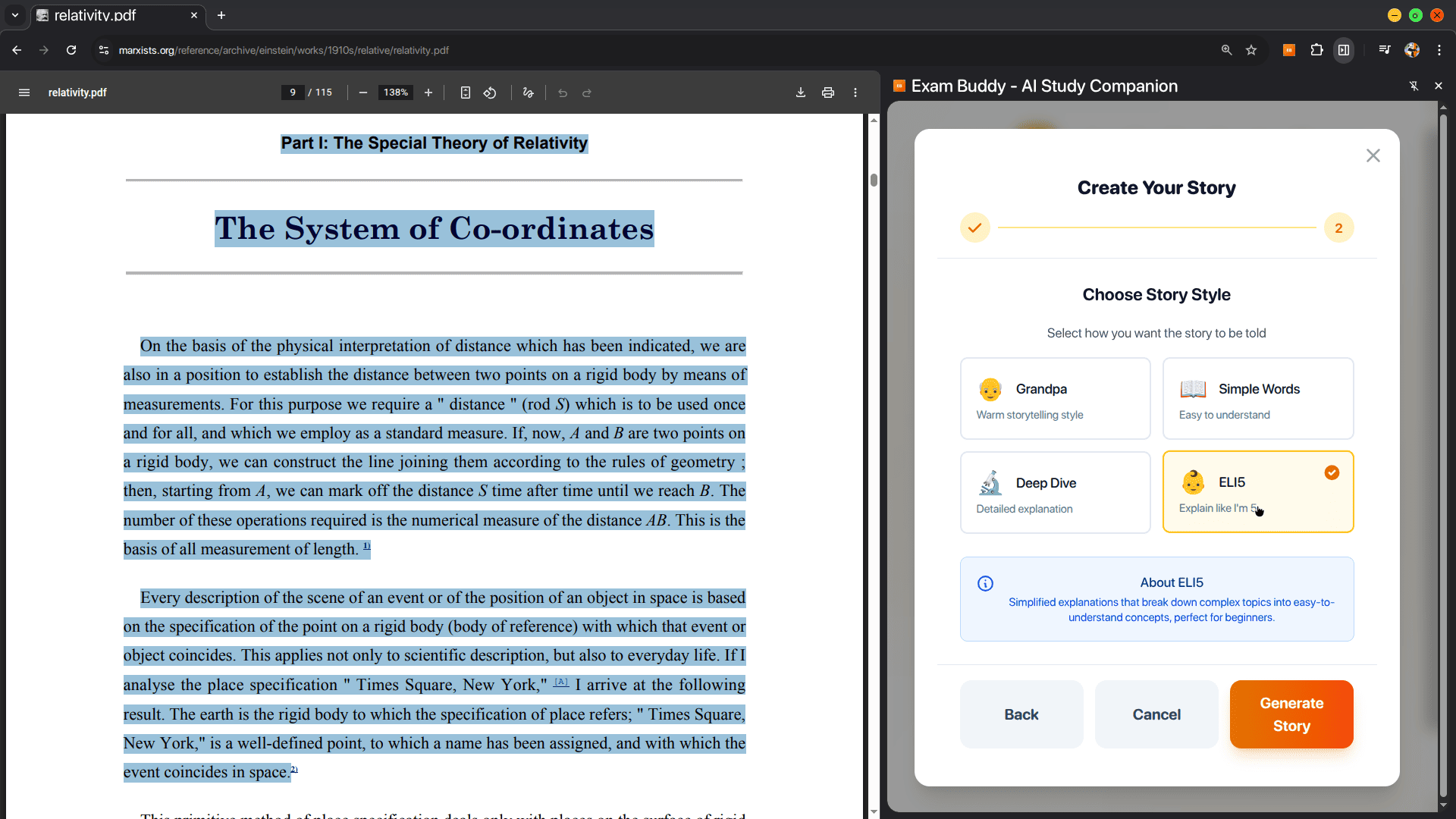The height and width of the screenshot is (819, 1456).
Task: Open the PDF sidebar hamburger menu
Action: click(x=24, y=93)
